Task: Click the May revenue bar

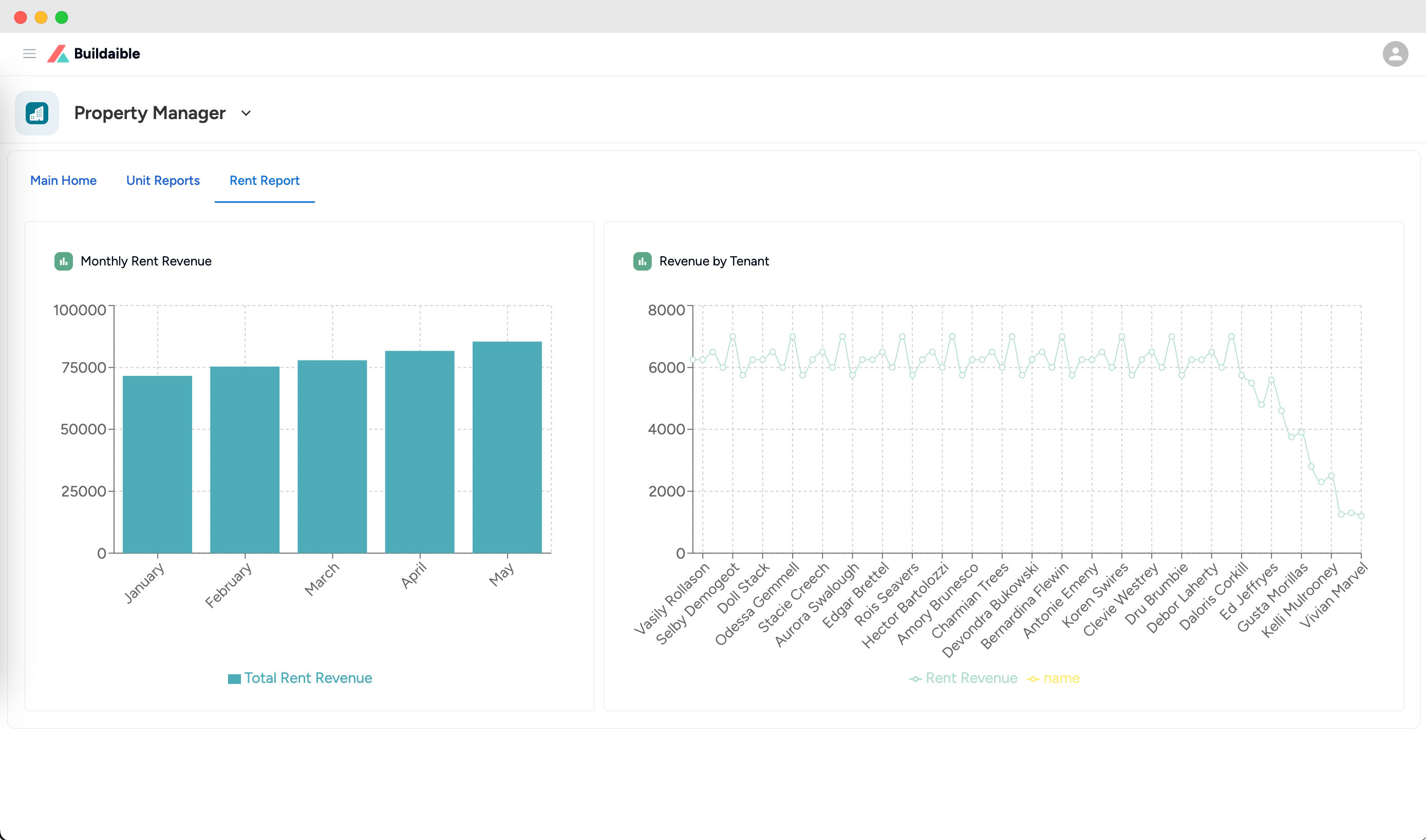Action: [508, 447]
